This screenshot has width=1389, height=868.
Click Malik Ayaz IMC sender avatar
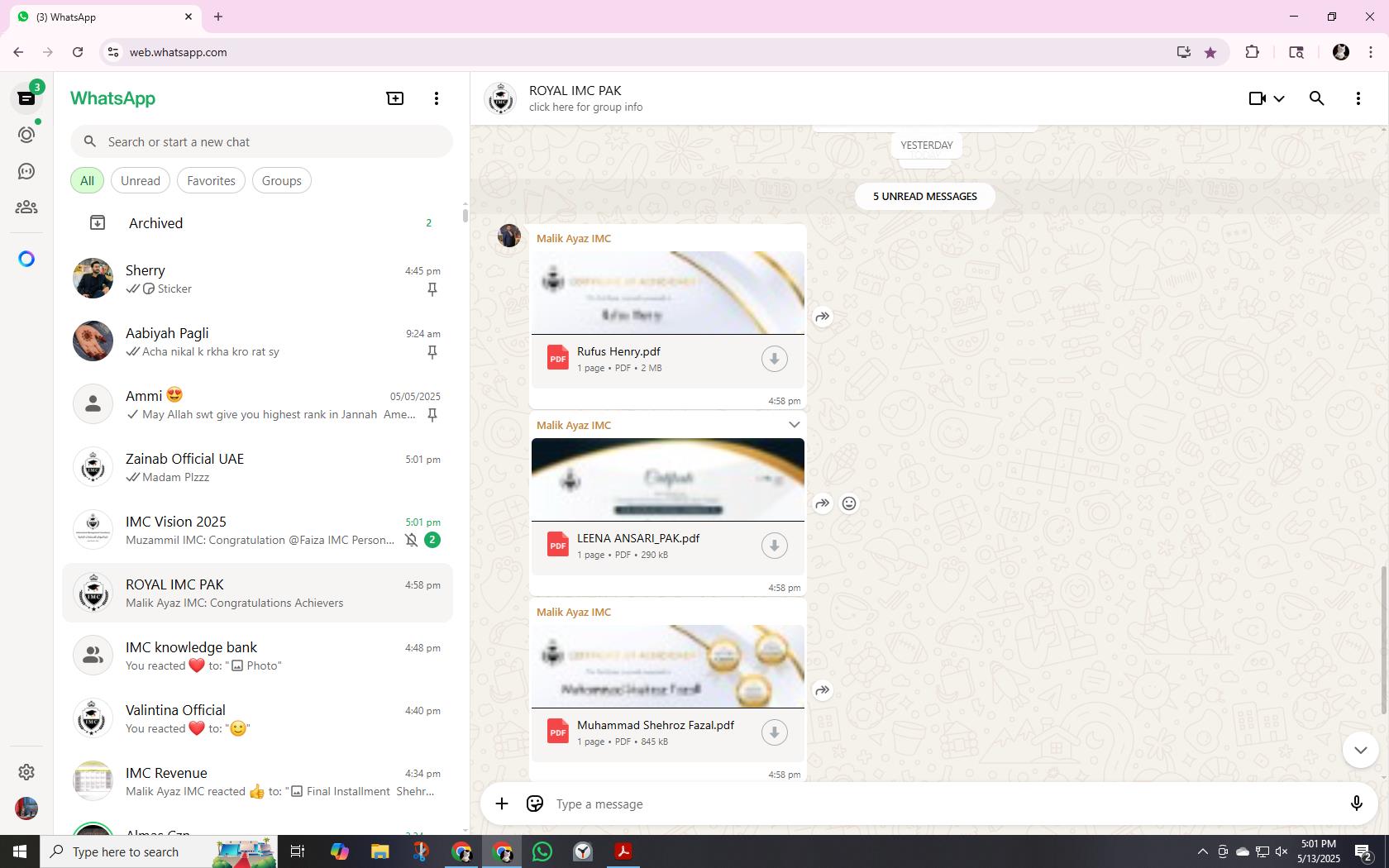(x=509, y=236)
